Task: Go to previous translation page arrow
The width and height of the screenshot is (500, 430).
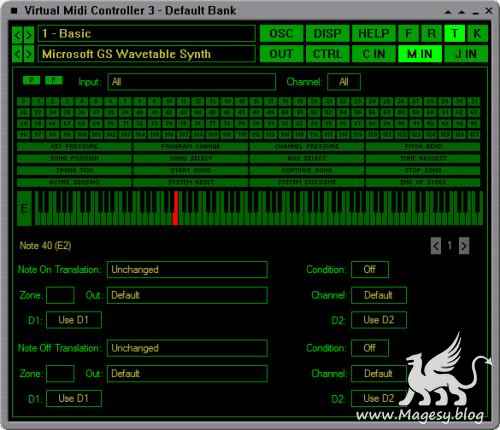Action: [x=436, y=246]
